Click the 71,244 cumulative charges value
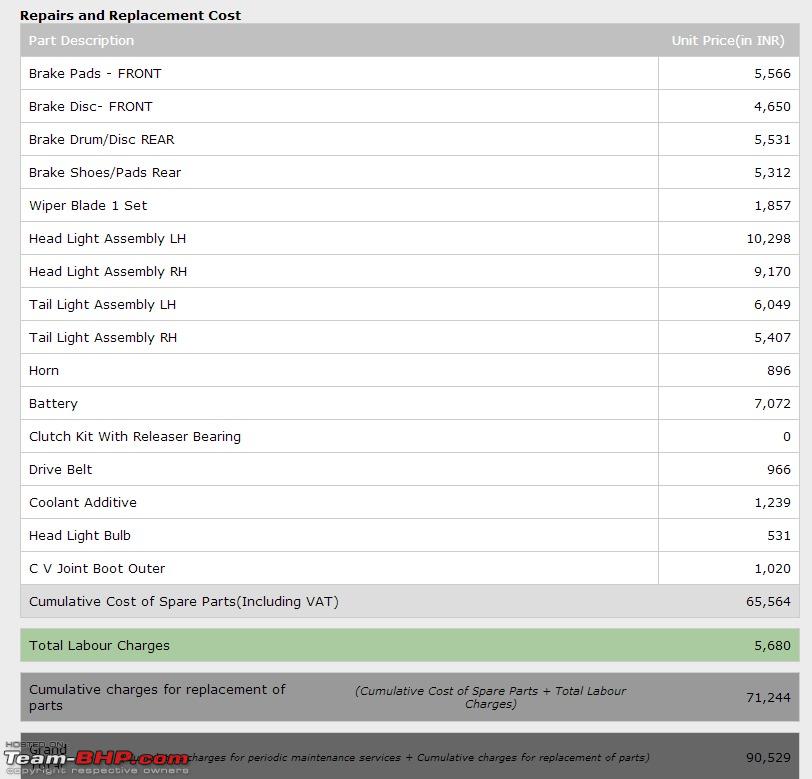 point(768,698)
